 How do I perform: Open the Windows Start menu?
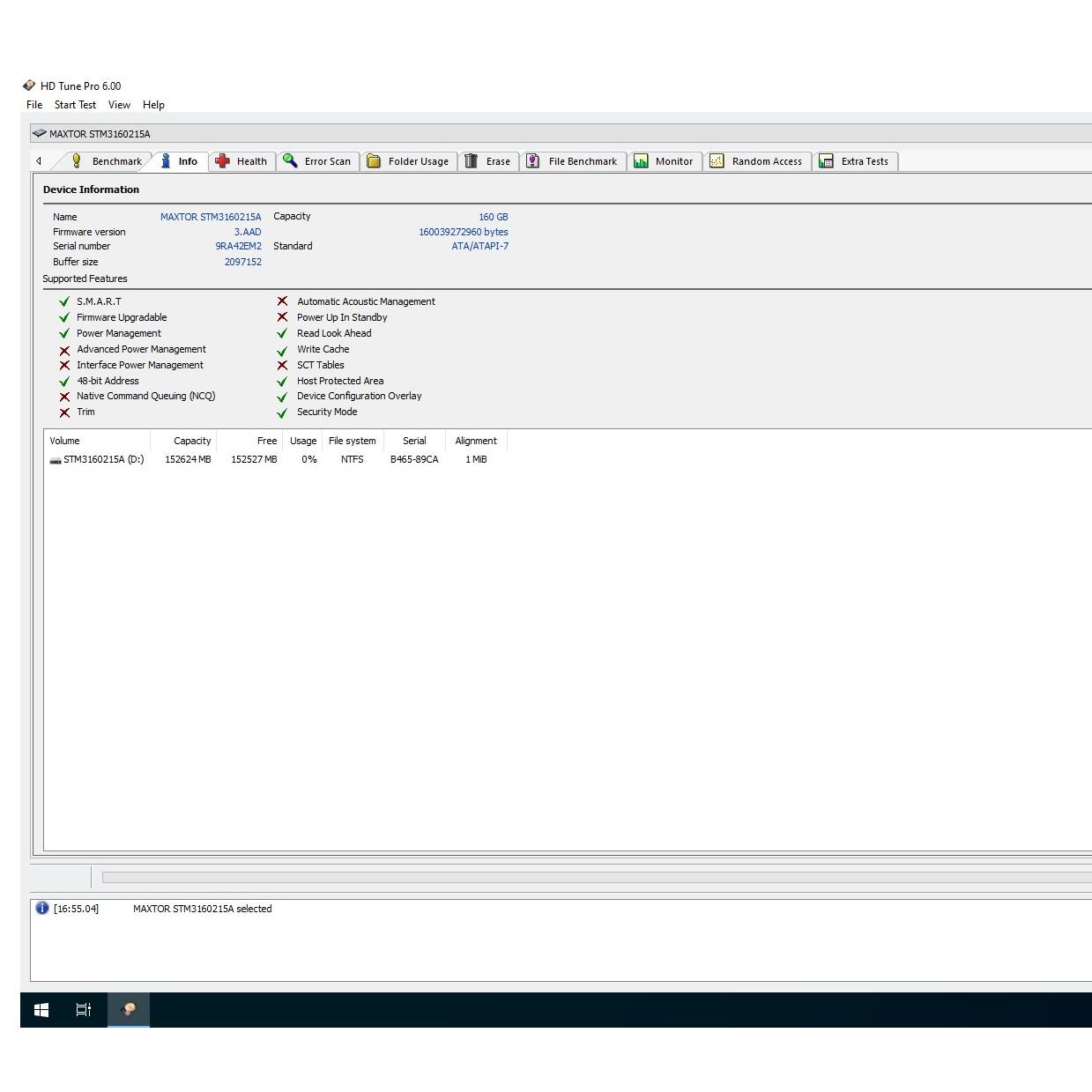click(x=41, y=1010)
